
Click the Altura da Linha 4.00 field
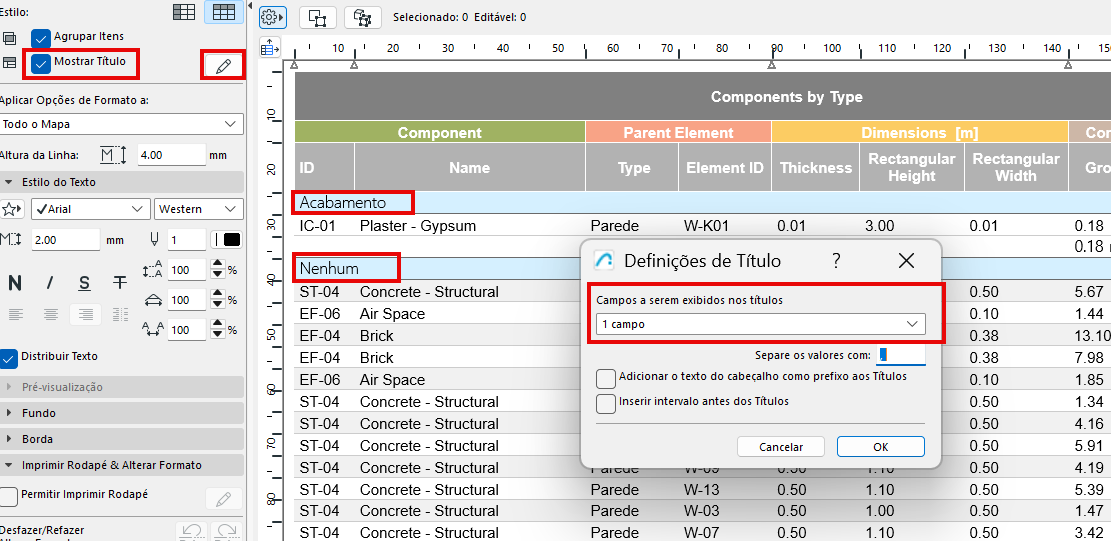pyautogui.click(x=171, y=154)
